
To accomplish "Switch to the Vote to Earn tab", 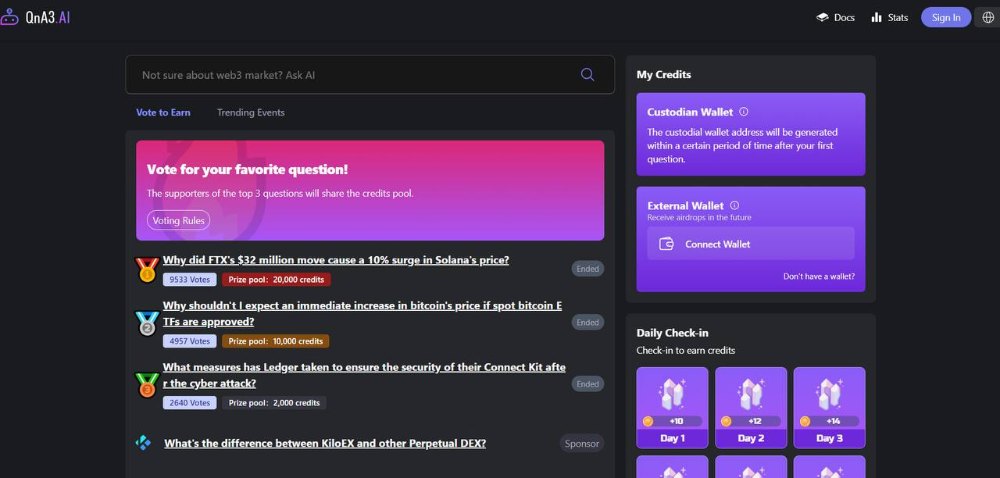I will 163,112.
